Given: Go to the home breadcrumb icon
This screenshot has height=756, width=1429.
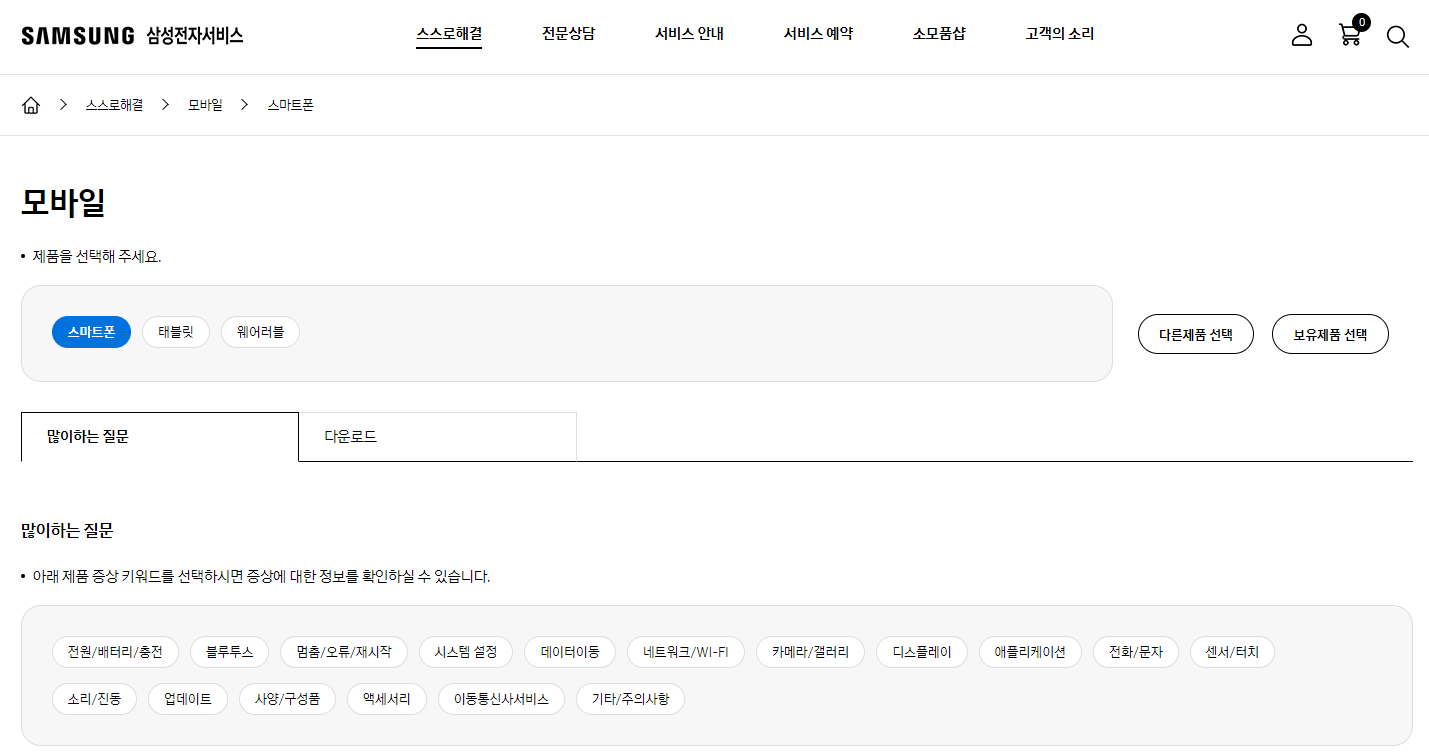Looking at the screenshot, I should 31,105.
